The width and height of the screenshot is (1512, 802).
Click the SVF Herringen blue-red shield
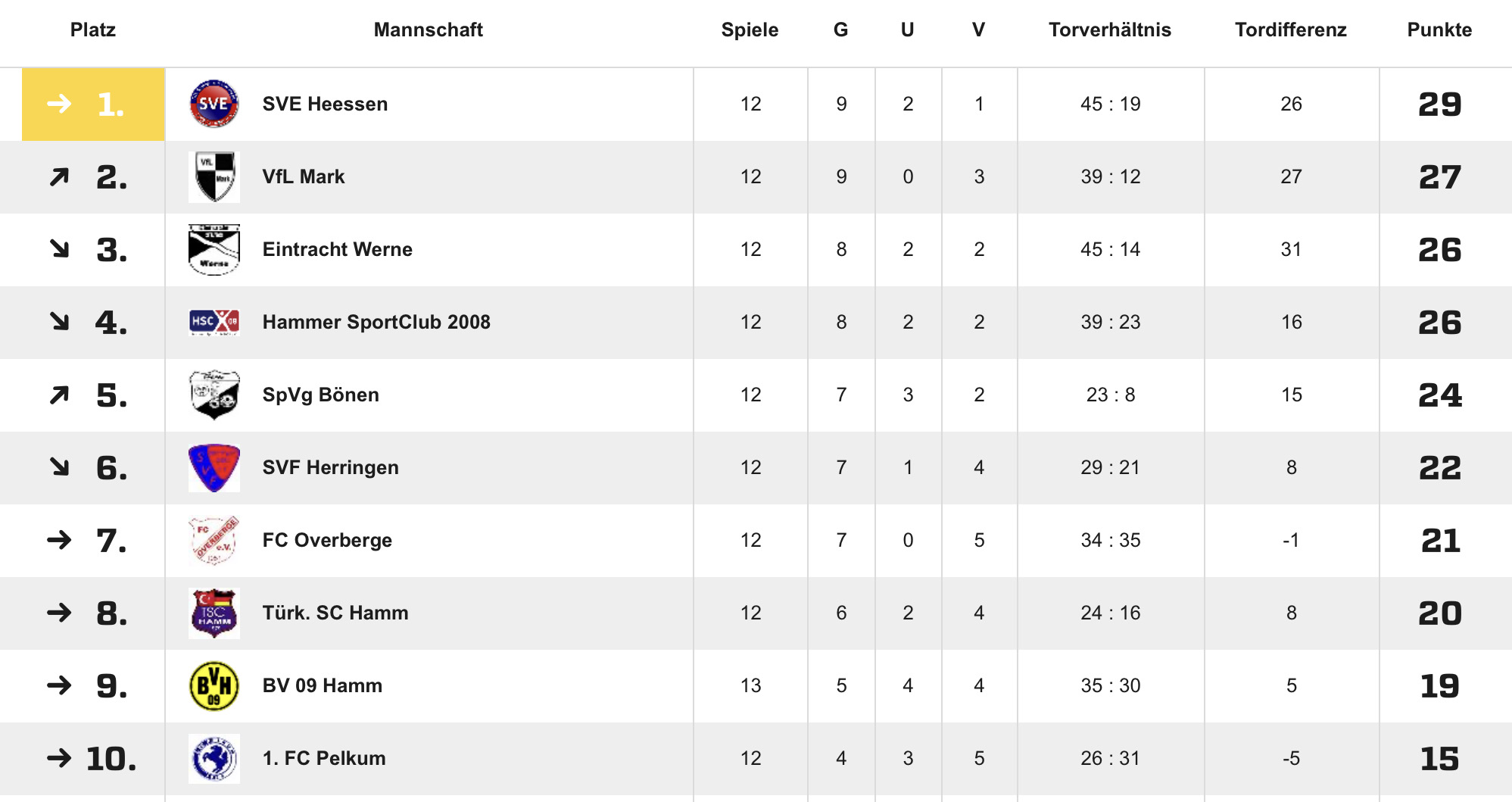click(214, 467)
